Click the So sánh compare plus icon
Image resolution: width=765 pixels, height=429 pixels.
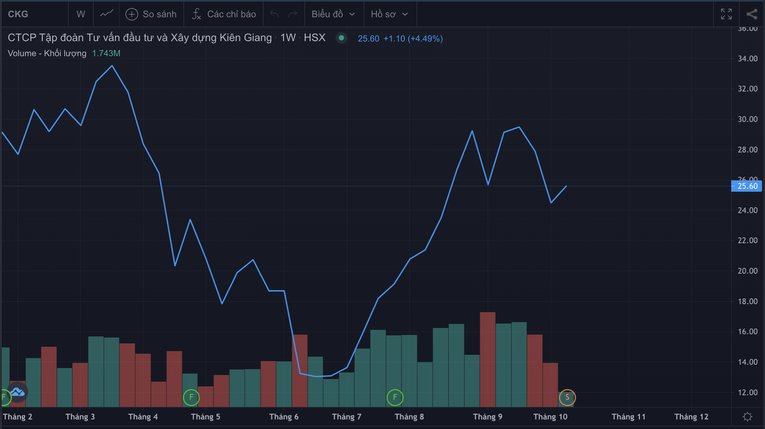(132, 14)
